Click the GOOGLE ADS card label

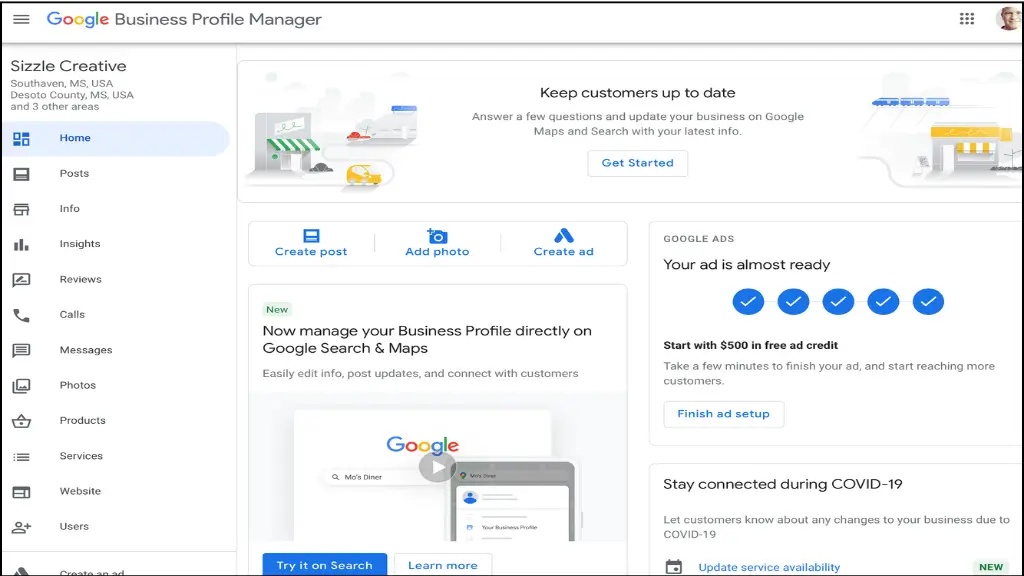tap(699, 239)
